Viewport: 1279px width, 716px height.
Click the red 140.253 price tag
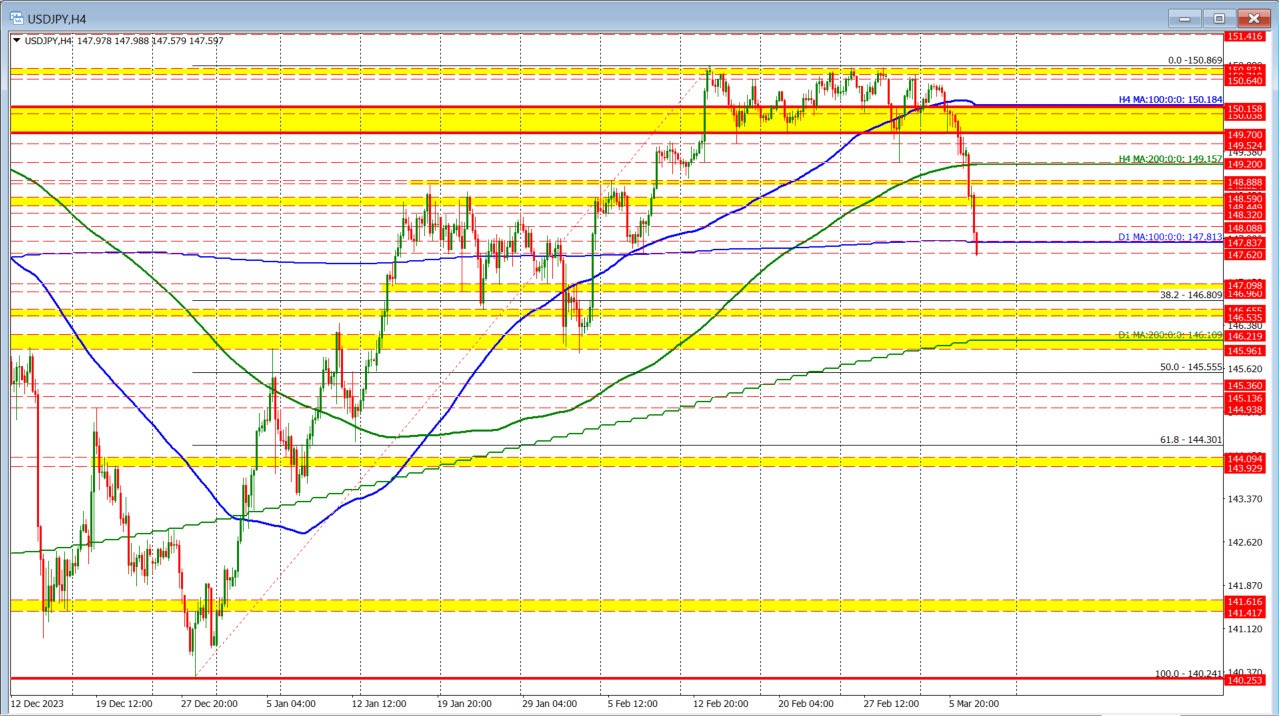pyautogui.click(x=1246, y=678)
